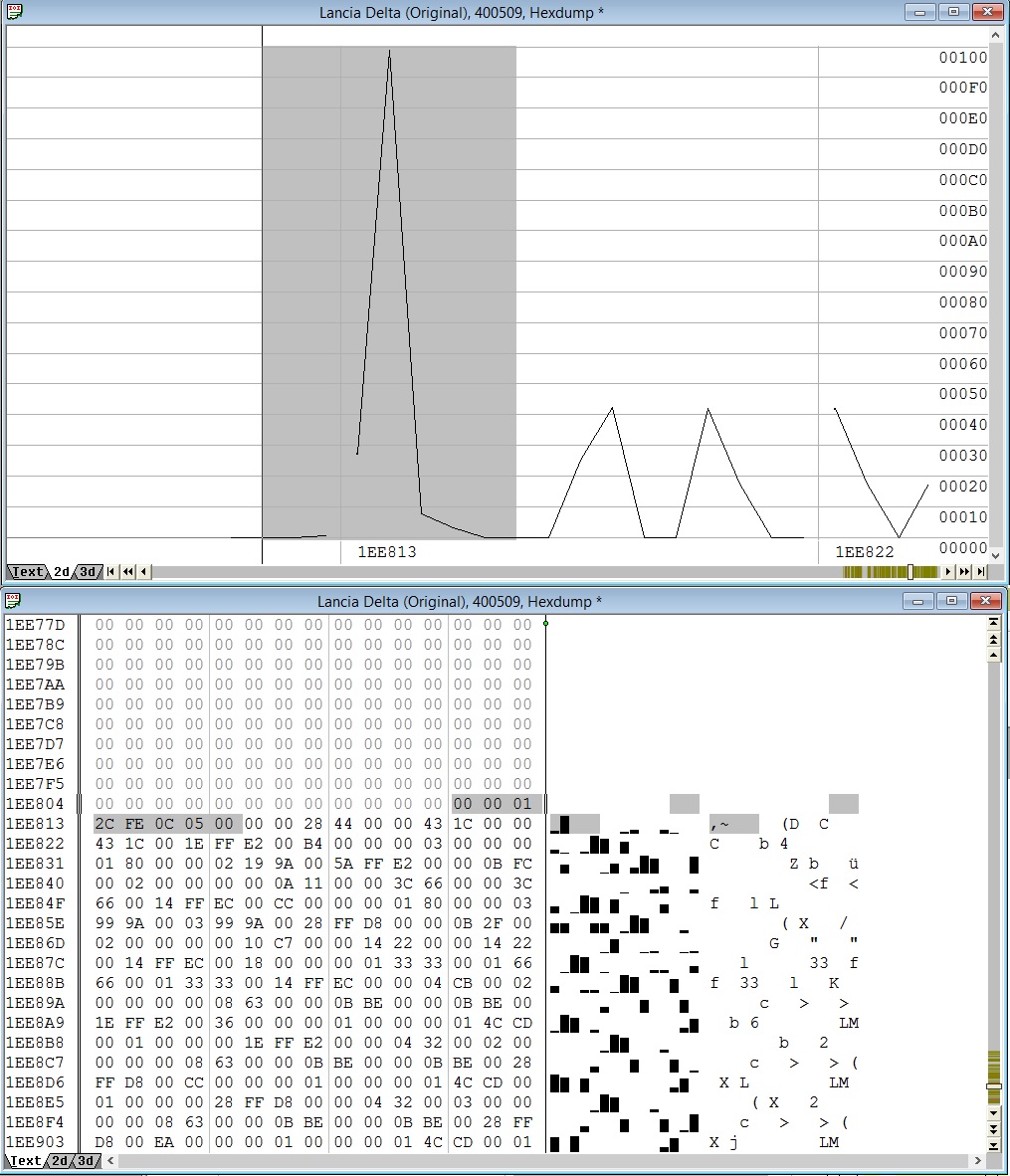Switch bottom window to Text tab
Screen dimensions: 1010x1176
pos(26,1160)
